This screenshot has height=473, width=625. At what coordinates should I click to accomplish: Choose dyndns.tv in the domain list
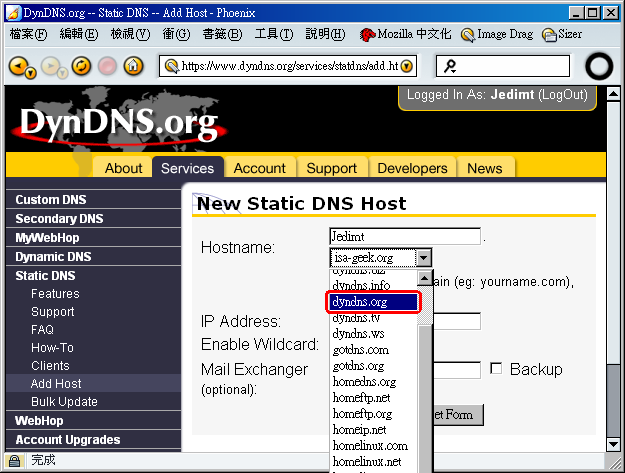pyautogui.click(x=373, y=318)
